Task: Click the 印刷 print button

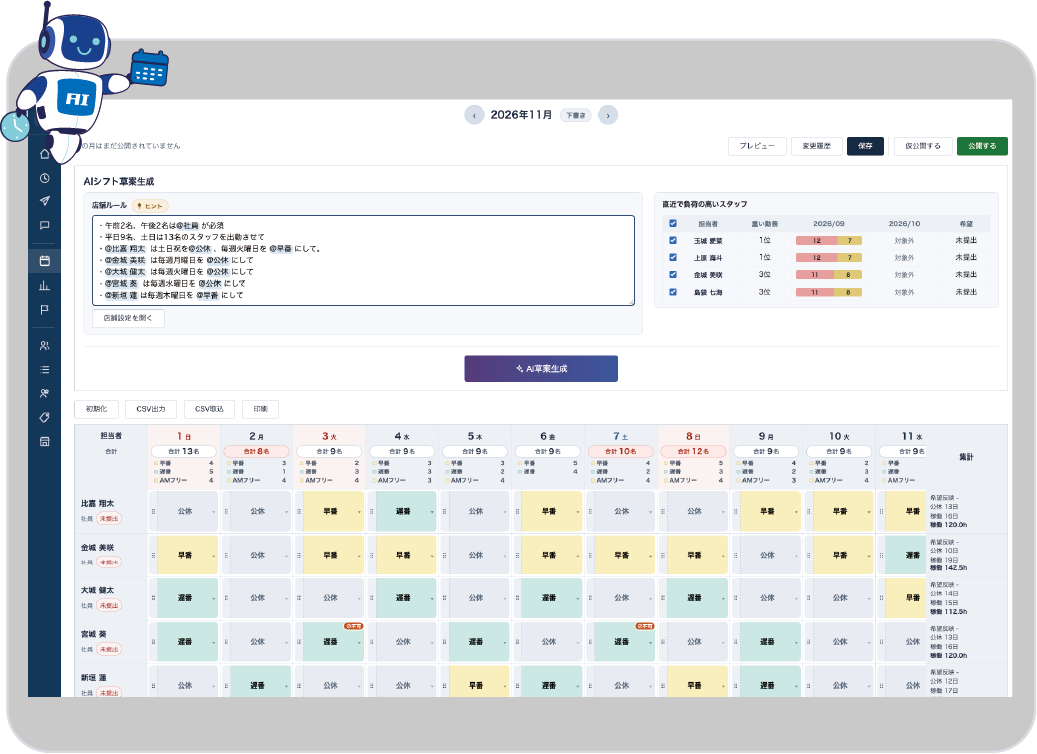Action: click(261, 409)
